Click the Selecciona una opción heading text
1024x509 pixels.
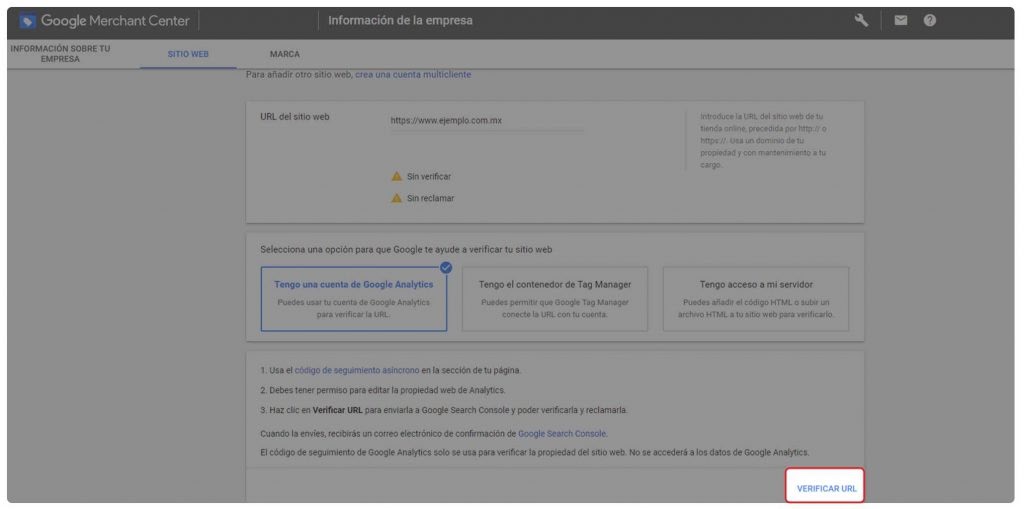coord(406,250)
